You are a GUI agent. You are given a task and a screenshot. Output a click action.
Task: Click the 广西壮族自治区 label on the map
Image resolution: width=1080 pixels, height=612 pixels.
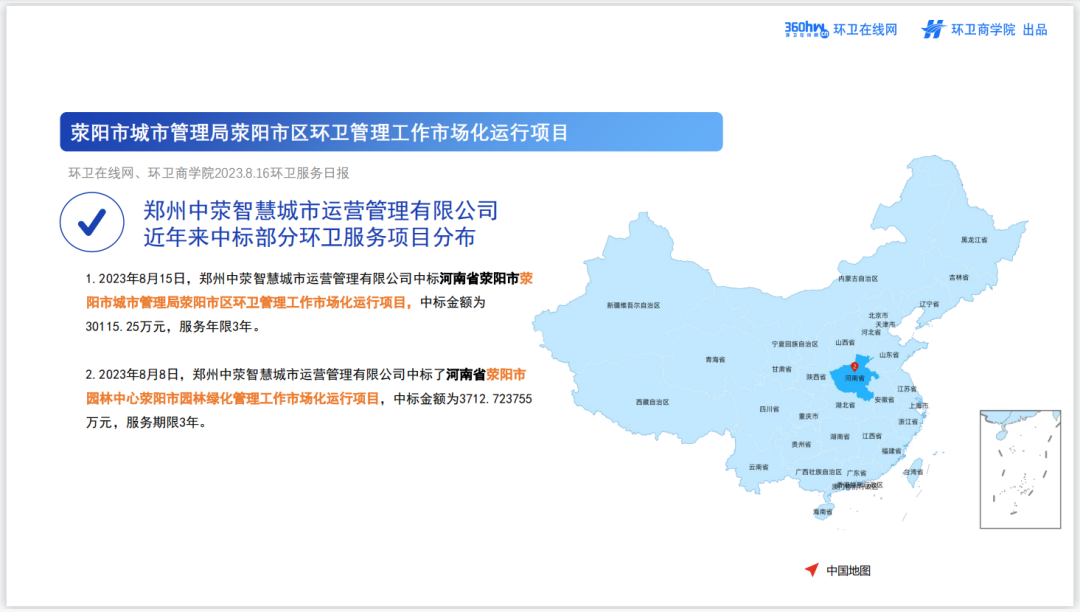[x=818, y=472]
